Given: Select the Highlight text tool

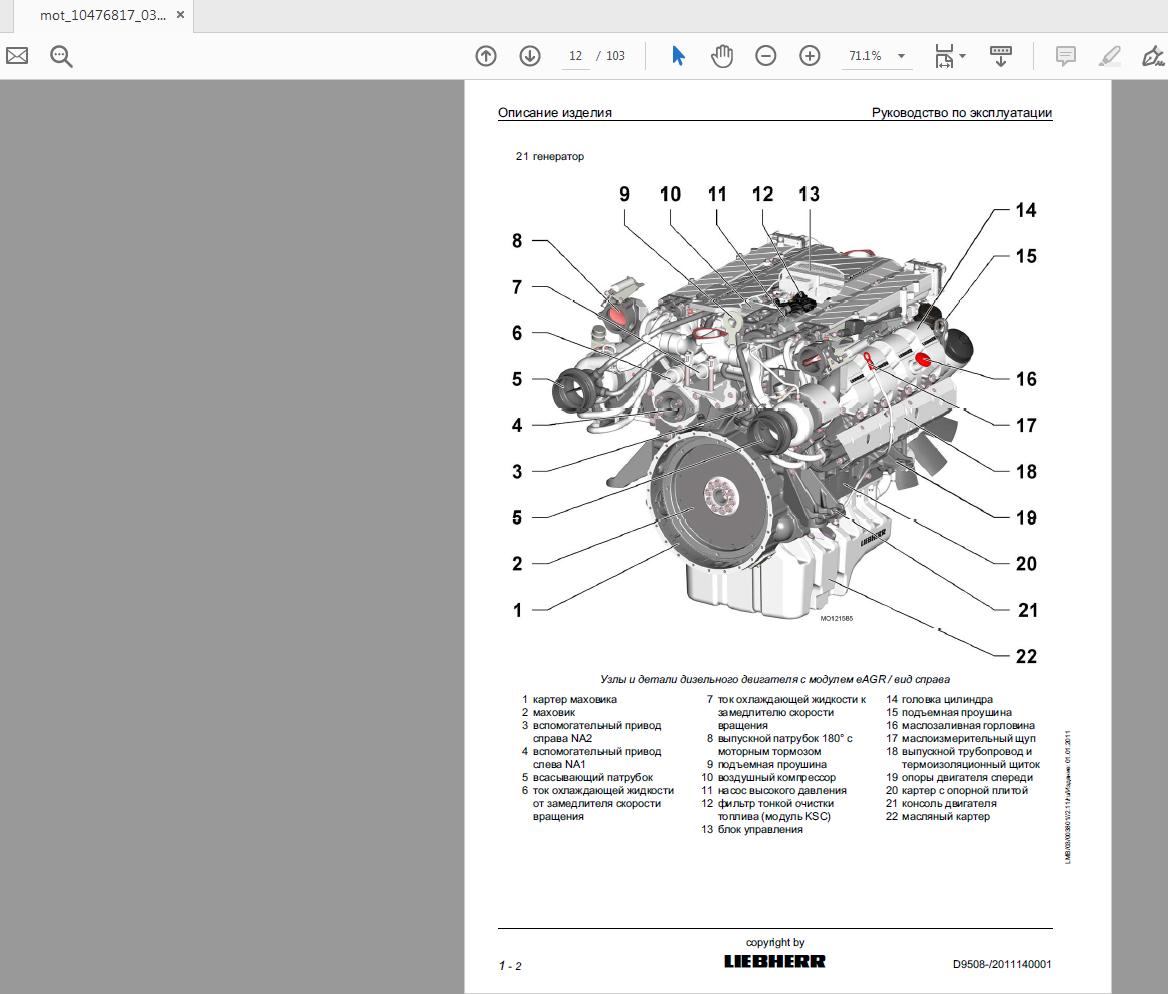Looking at the screenshot, I should [1109, 56].
